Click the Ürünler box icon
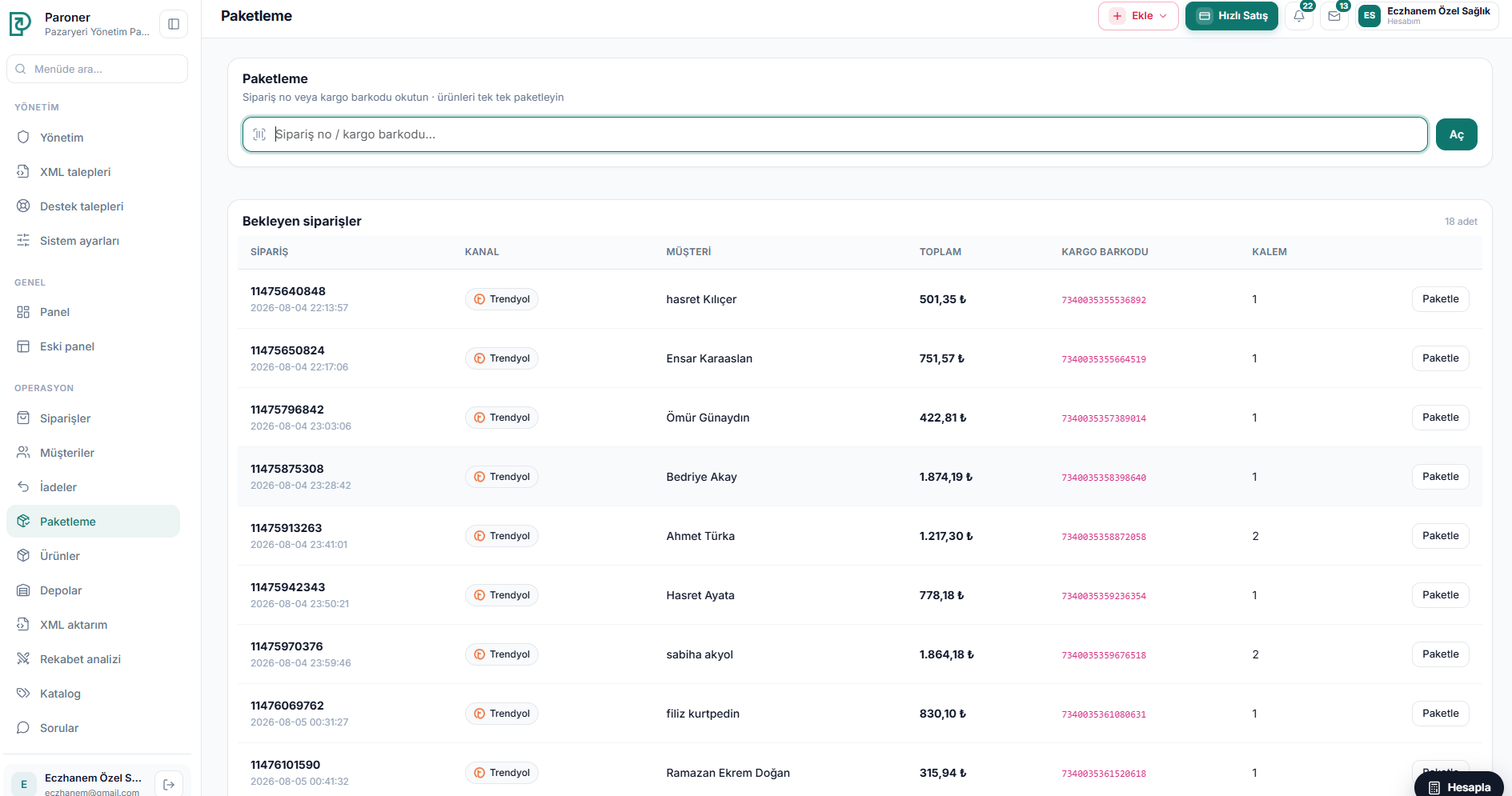 23,556
